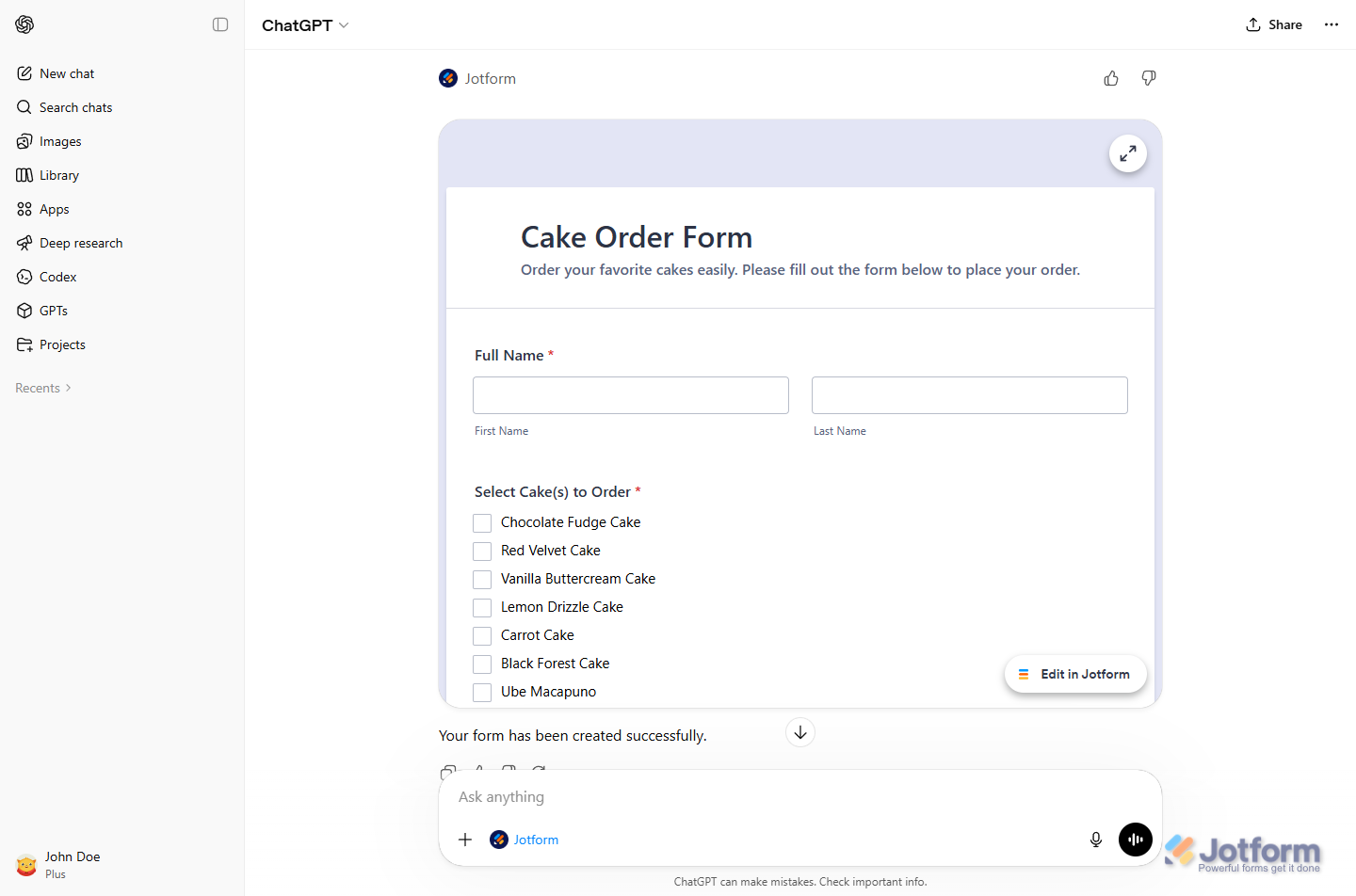Open the three-dot options menu
Screen dimensions: 1356x896
(1331, 24)
